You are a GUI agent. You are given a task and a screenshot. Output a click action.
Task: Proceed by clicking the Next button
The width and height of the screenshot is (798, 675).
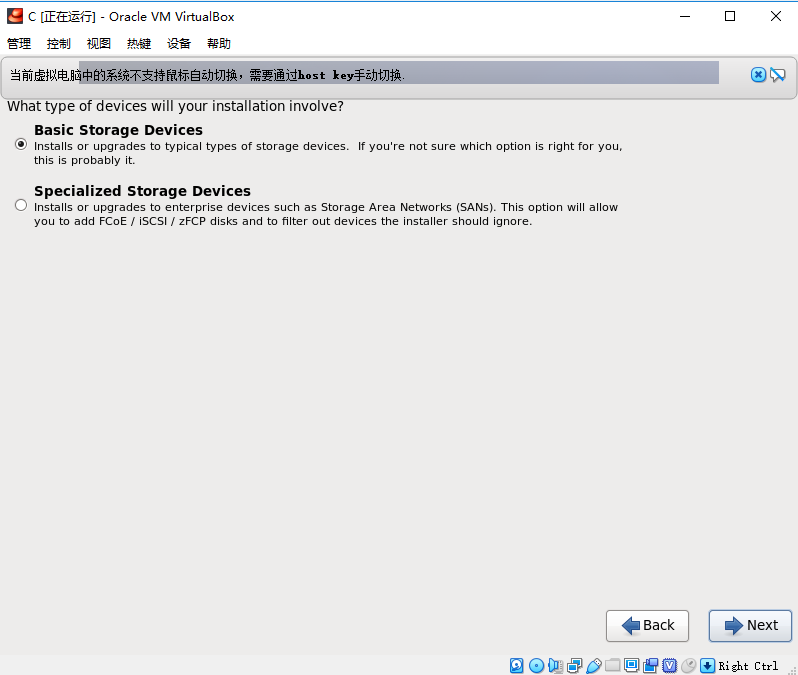[750, 625]
